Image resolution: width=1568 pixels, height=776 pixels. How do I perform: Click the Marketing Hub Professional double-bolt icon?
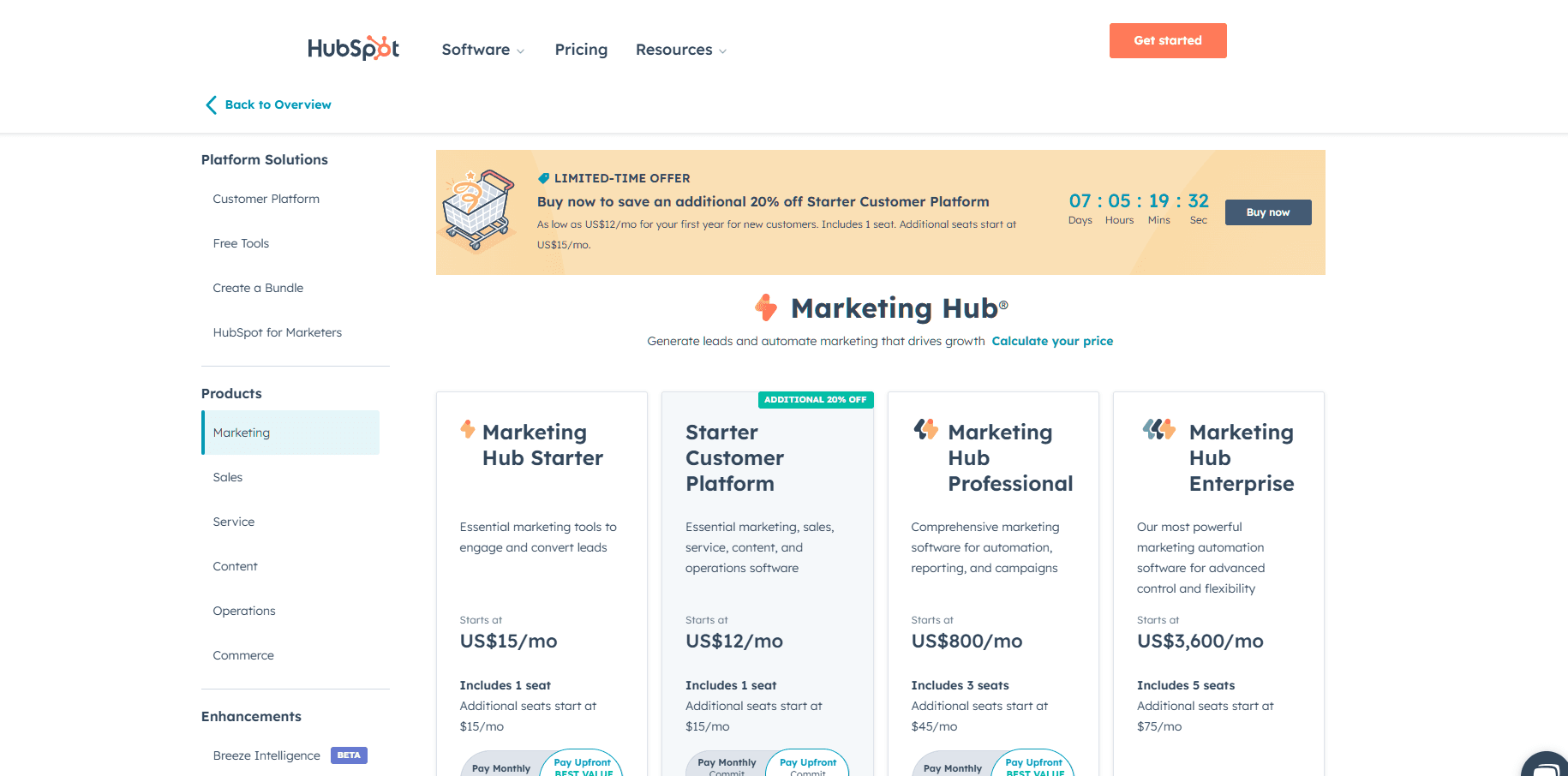[925, 428]
